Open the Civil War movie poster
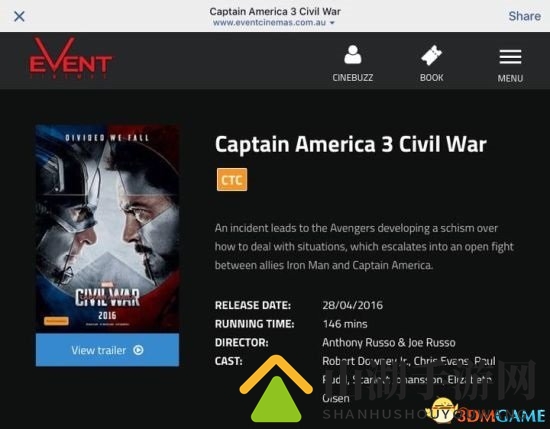 (107, 228)
